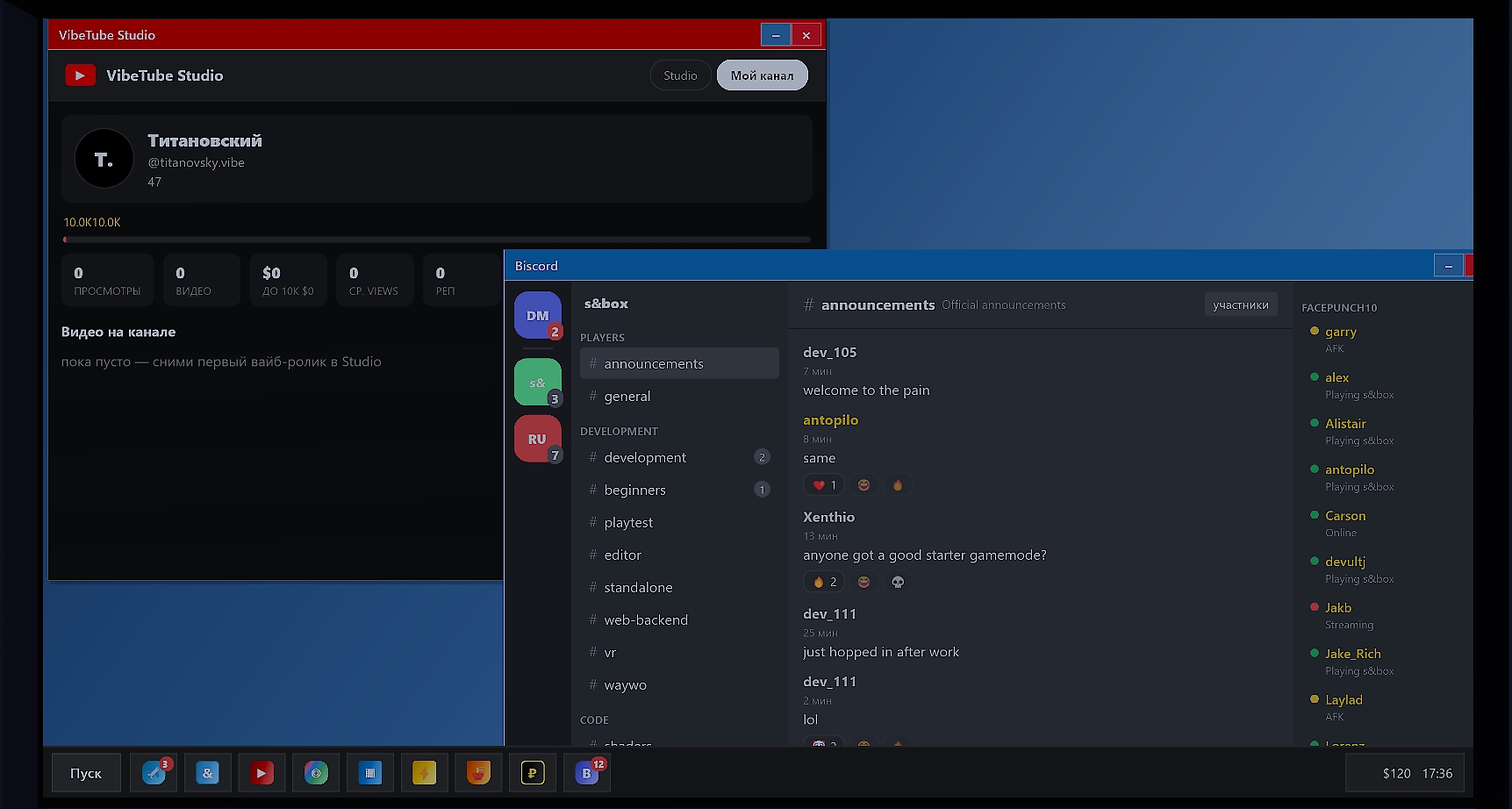
Task: Click the ВИДЕО stat card
Action: point(201,280)
